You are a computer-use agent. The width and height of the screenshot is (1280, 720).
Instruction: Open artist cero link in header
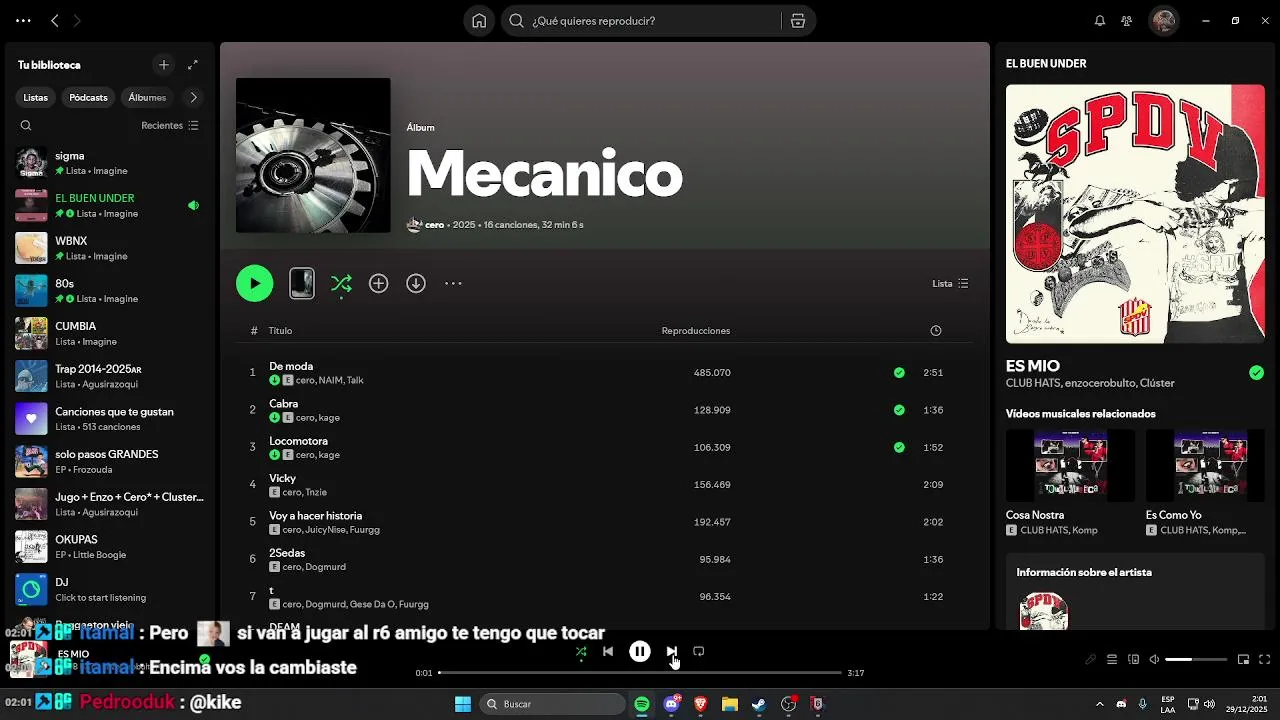434,225
